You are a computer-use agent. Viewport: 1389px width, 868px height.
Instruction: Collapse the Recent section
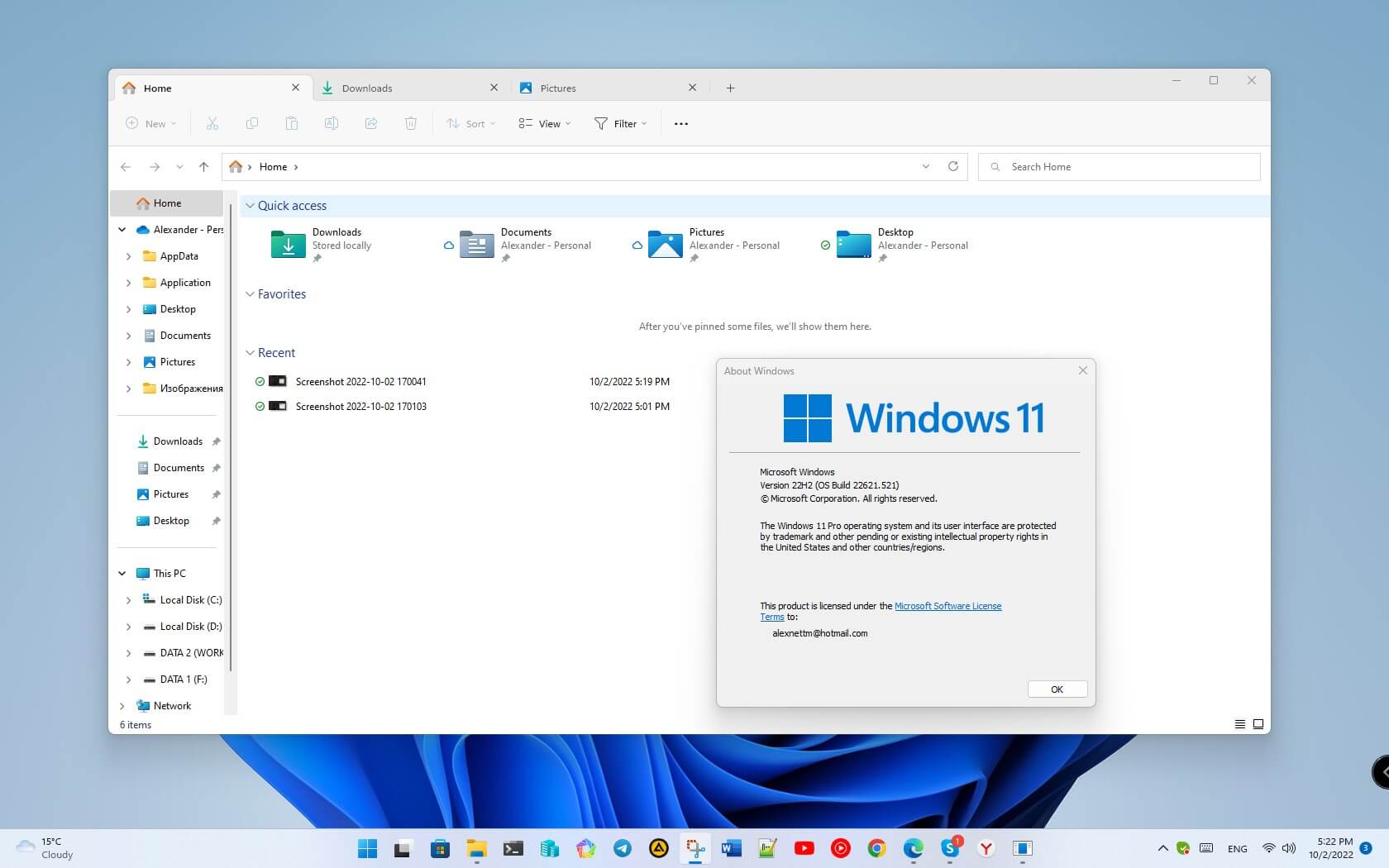click(x=250, y=353)
